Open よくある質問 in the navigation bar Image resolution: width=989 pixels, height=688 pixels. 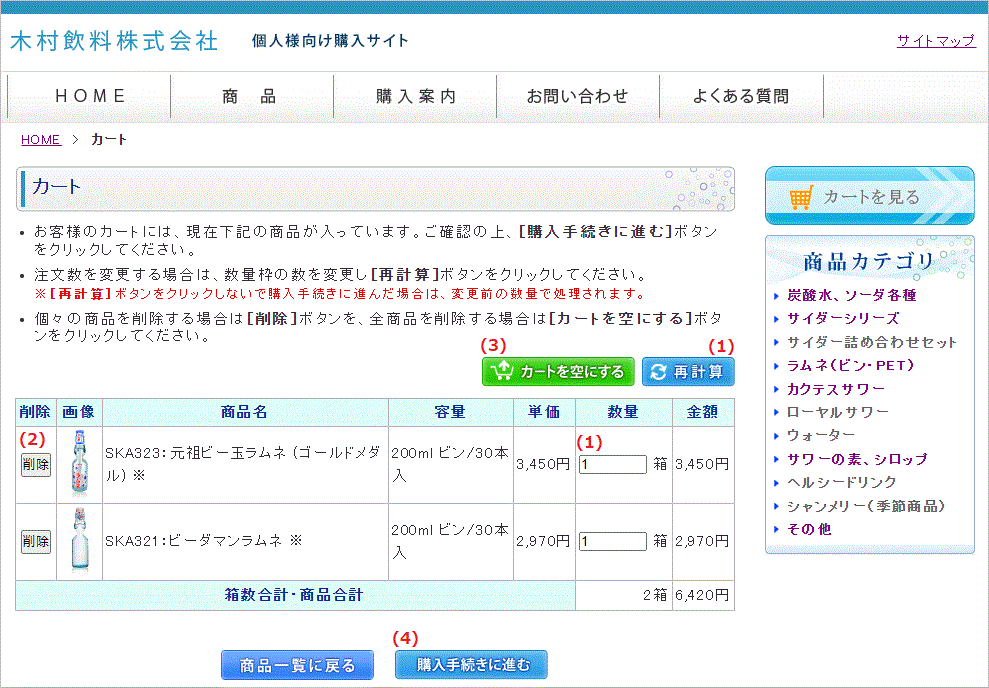pos(741,97)
